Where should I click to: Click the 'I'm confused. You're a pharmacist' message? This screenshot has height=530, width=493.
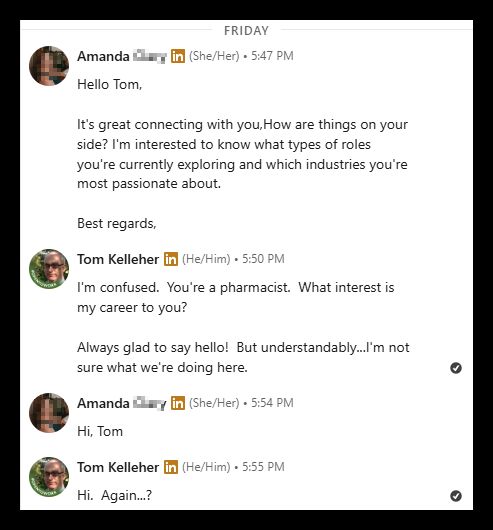(236, 297)
